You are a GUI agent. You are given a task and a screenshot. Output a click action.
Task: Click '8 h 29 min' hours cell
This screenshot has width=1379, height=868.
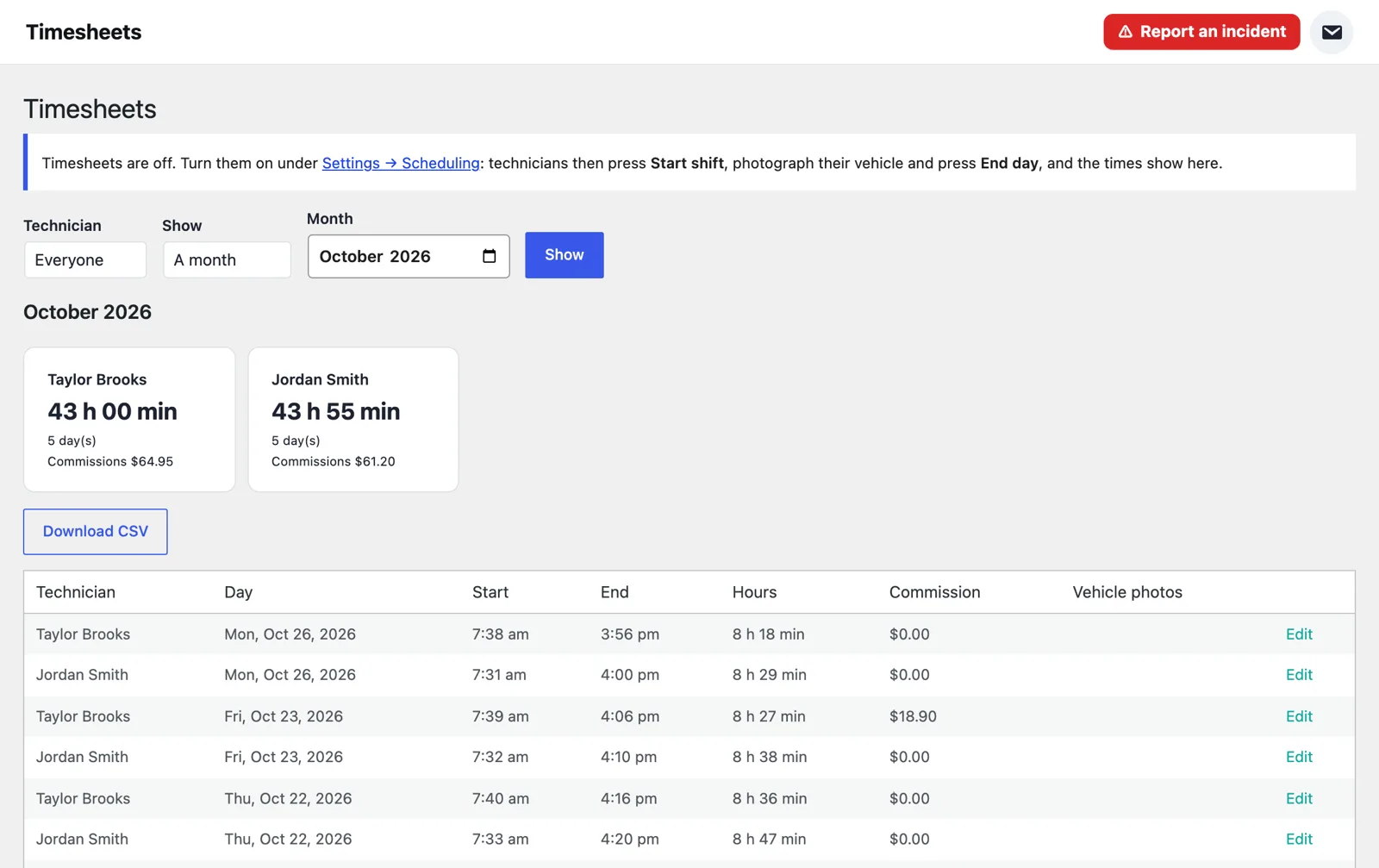tap(770, 675)
